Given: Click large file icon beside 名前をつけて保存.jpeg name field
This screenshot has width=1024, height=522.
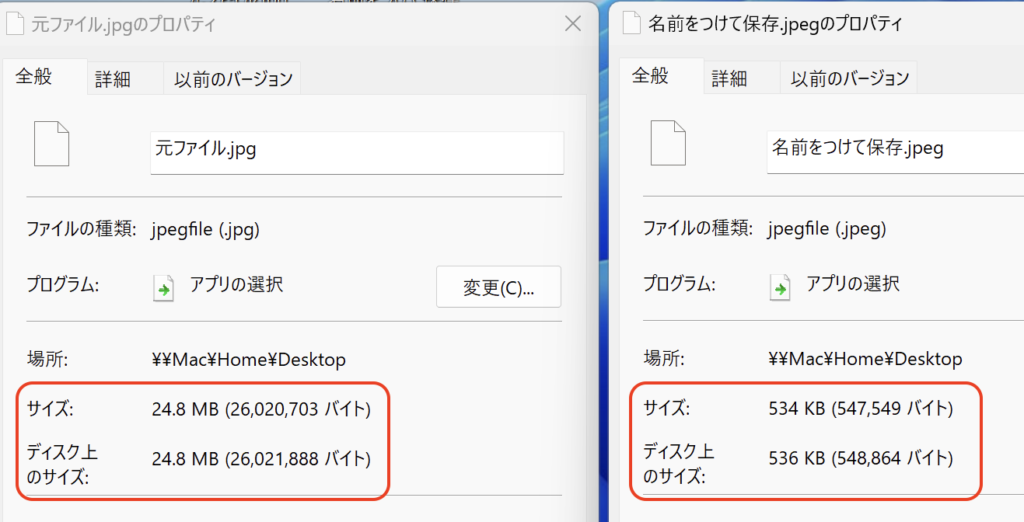Looking at the screenshot, I should click(x=668, y=143).
